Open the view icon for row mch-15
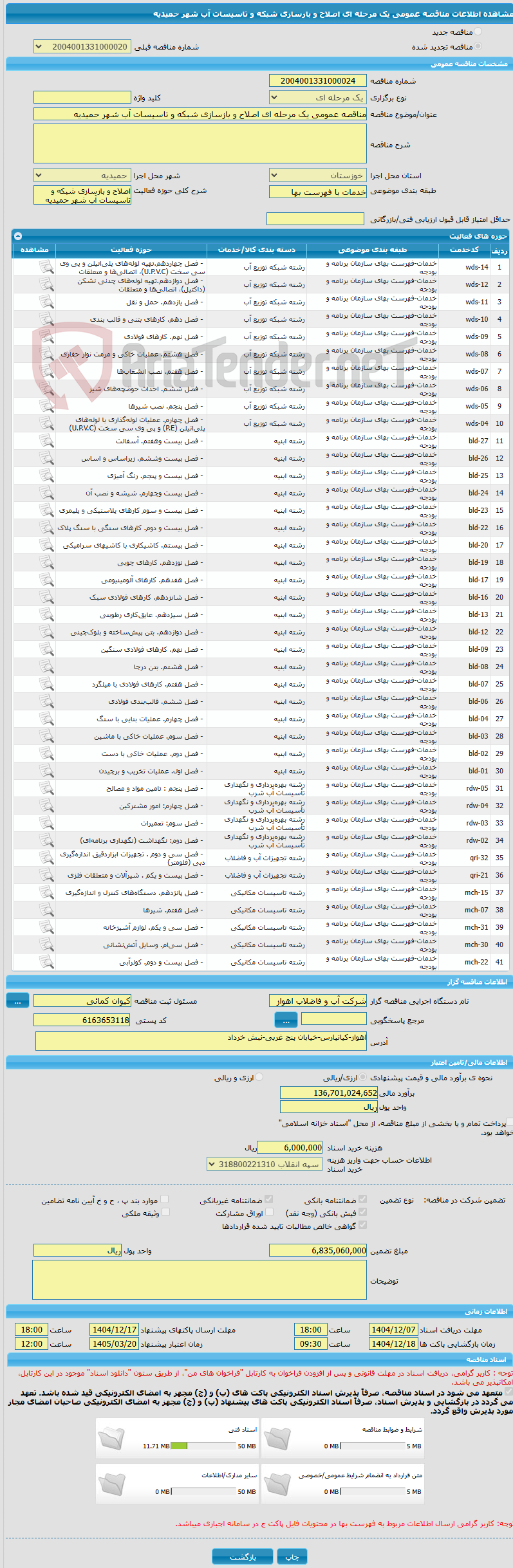The image size is (513, 1568). tap(46, 892)
